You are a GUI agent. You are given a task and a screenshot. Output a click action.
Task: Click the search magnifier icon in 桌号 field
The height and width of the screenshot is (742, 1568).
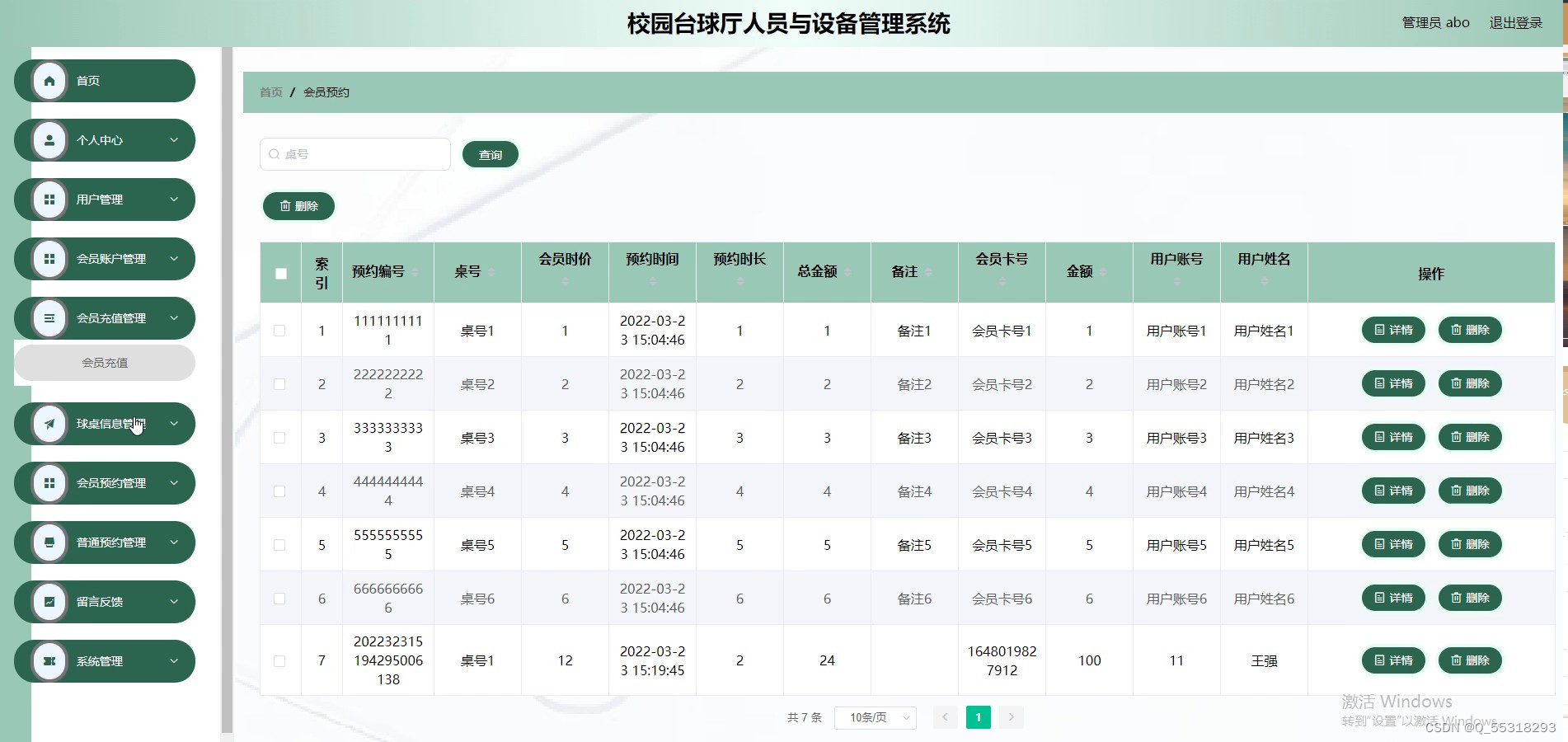pos(275,153)
